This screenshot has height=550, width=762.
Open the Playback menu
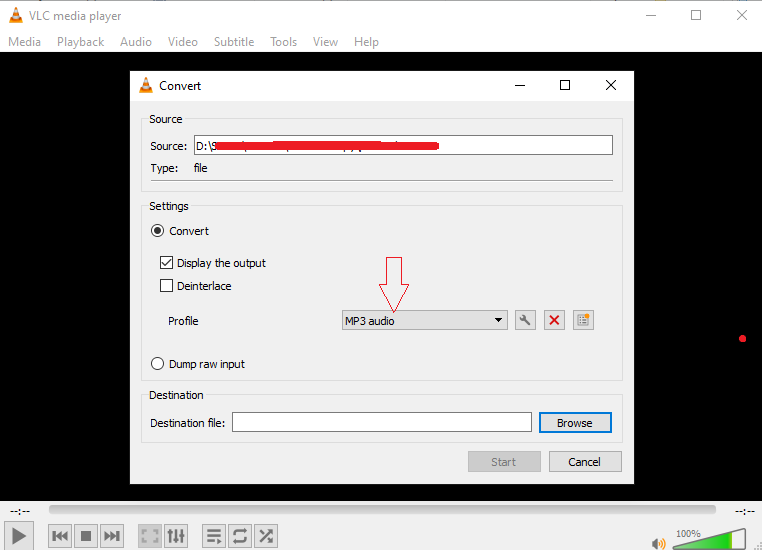coord(81,42)
